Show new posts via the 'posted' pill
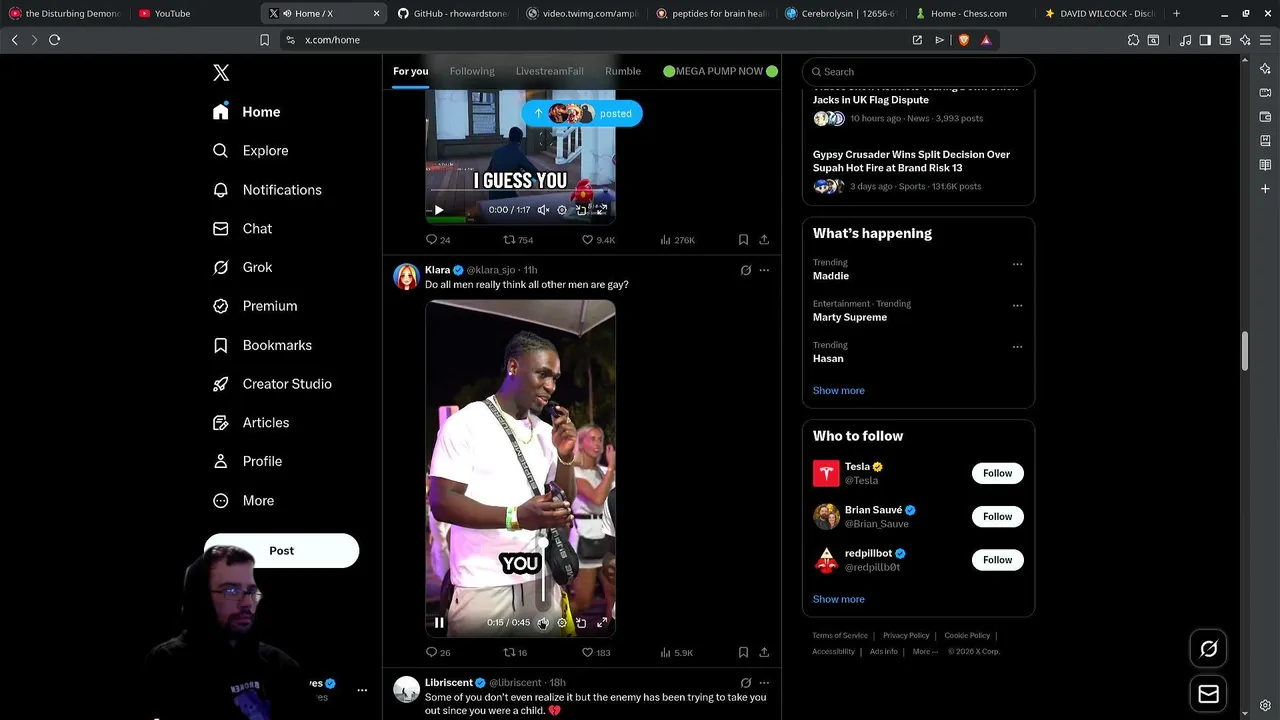Screen dimensions: 1280x720 point(582,114)
